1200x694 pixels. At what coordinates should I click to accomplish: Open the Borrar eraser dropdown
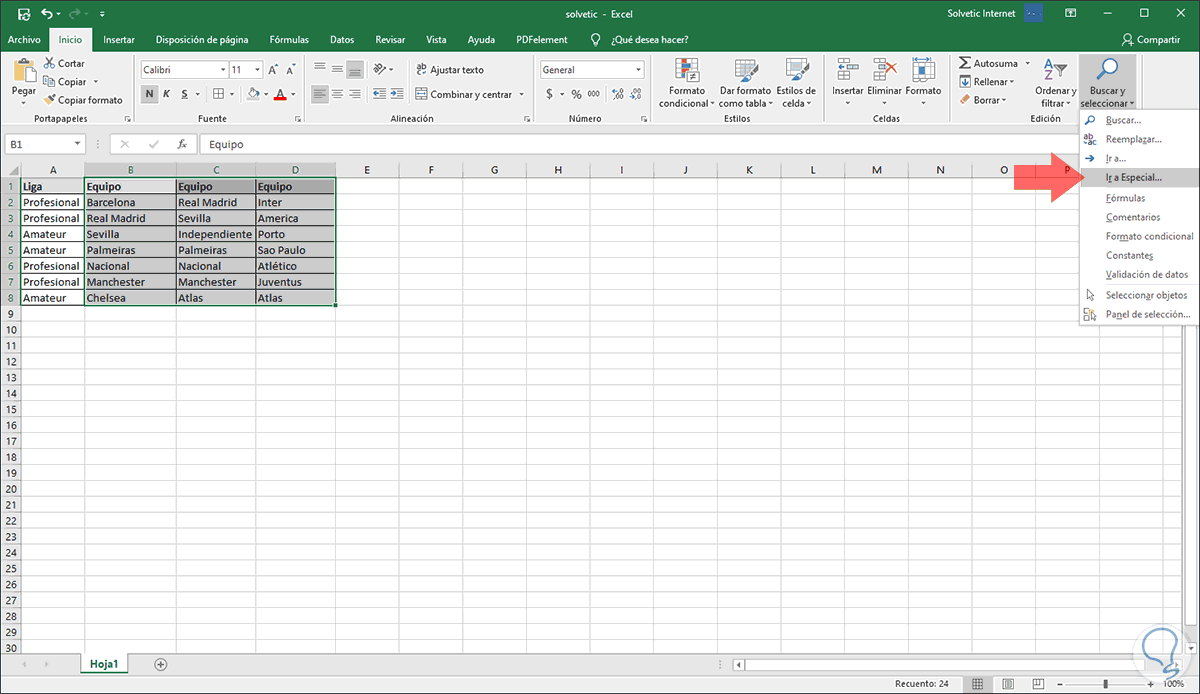[x=983, y=99]
